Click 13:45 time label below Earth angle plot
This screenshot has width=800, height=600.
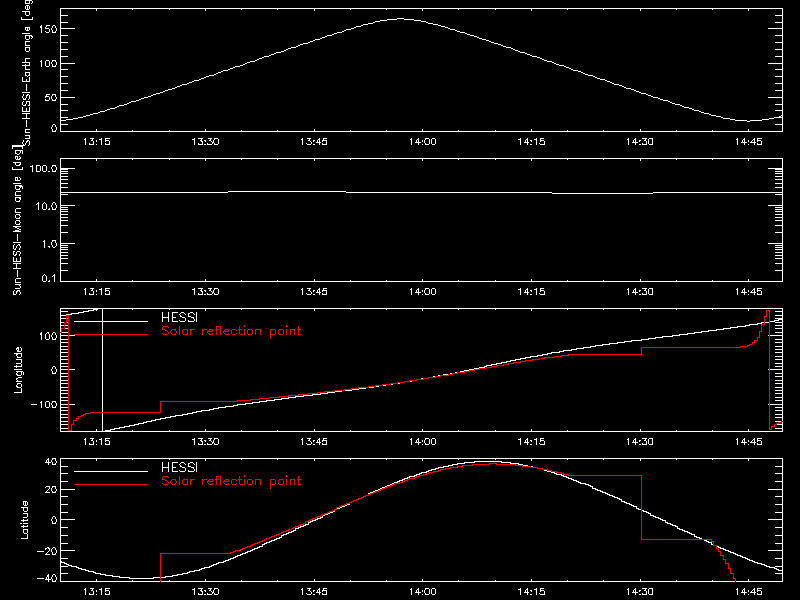[314, 141]
